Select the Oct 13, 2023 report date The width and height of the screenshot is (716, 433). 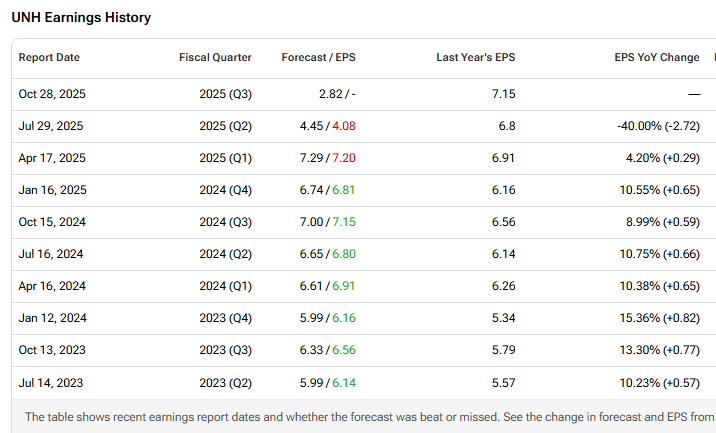[52, 350]
